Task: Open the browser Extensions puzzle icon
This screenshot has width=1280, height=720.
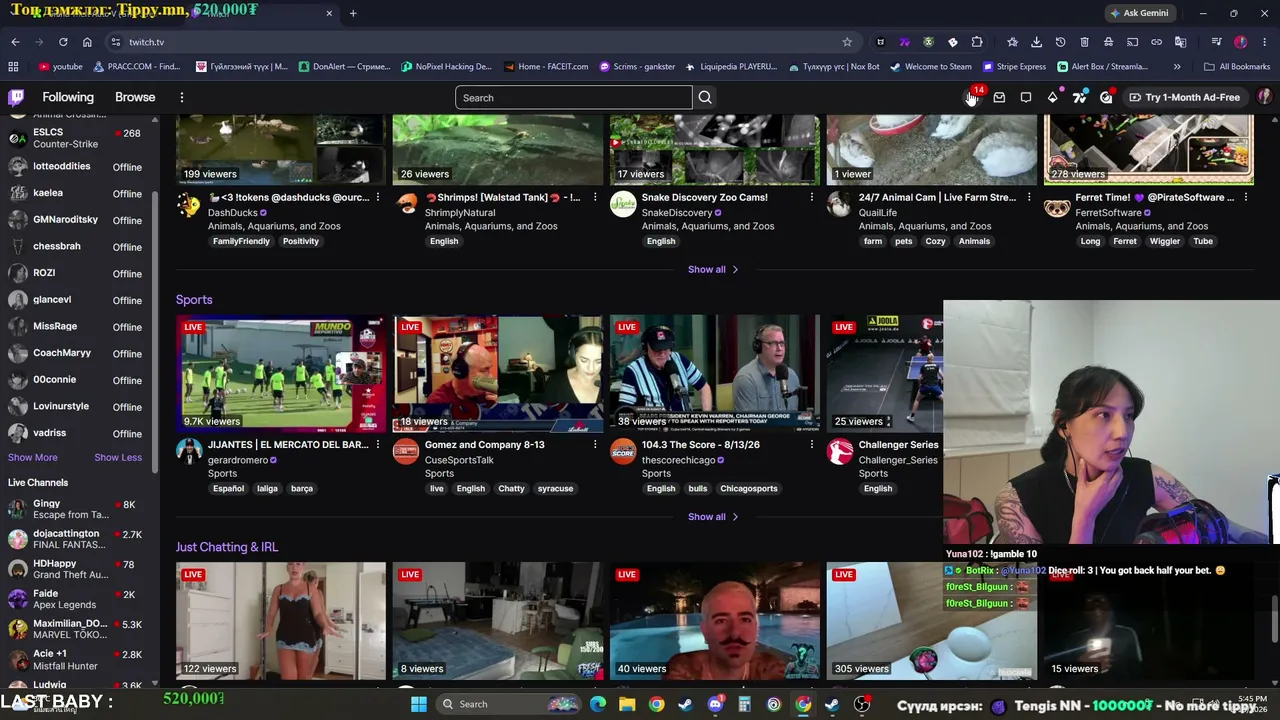Action: click(977, 42)
